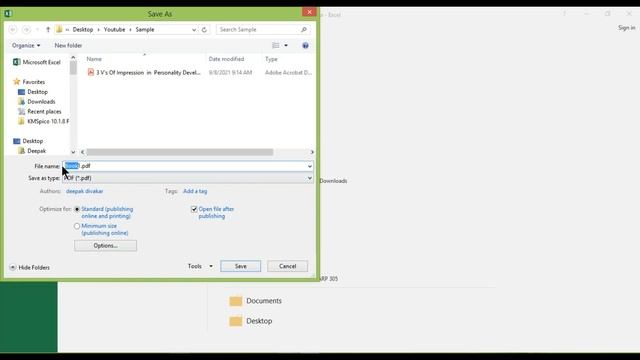
Task: Open the Save as type dropdown
Action: pos(188,178)
